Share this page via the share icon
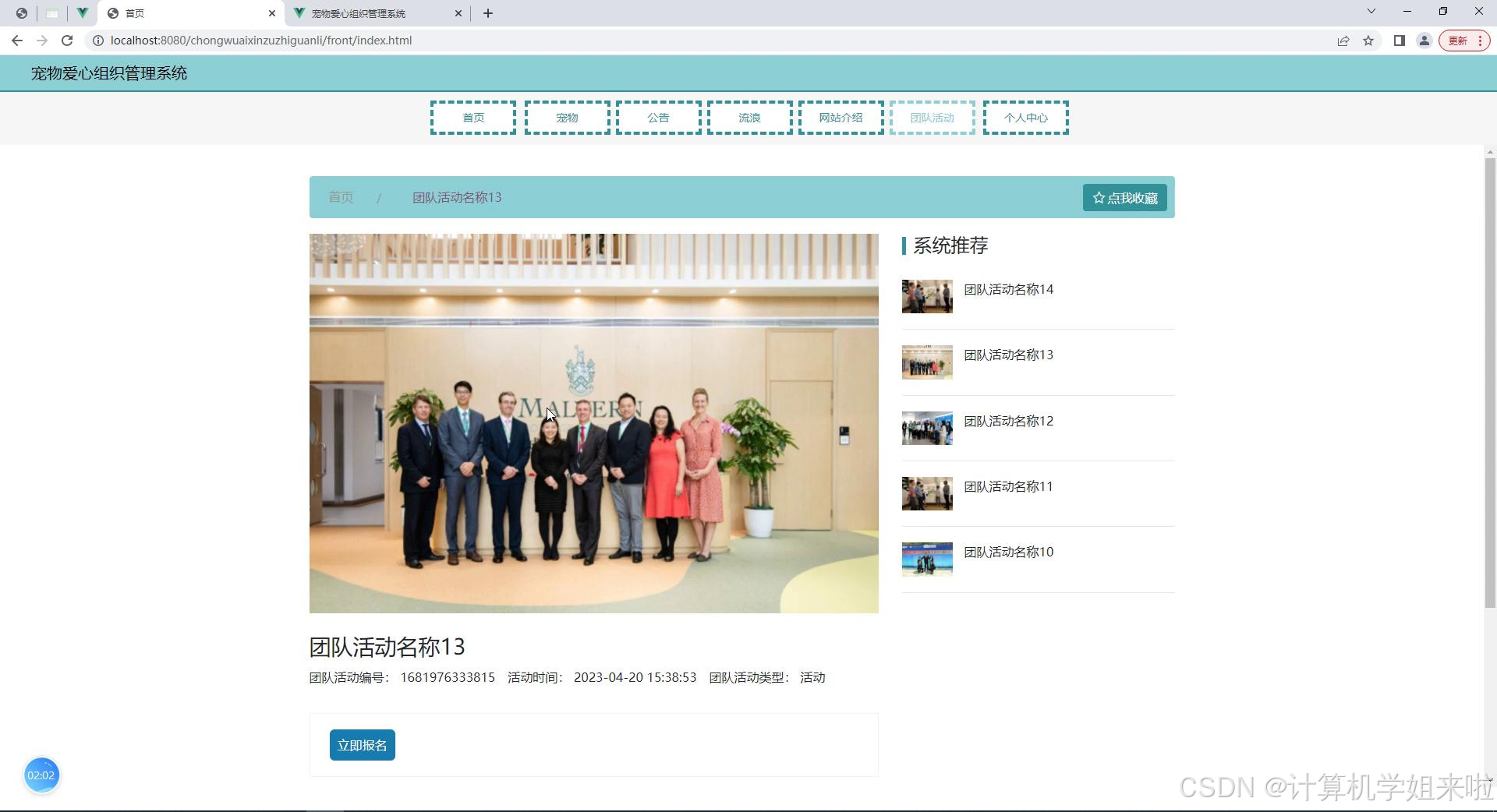The height and width of the screenshot is (812, 1497). pyautogui.click(x=1343, y=41)
